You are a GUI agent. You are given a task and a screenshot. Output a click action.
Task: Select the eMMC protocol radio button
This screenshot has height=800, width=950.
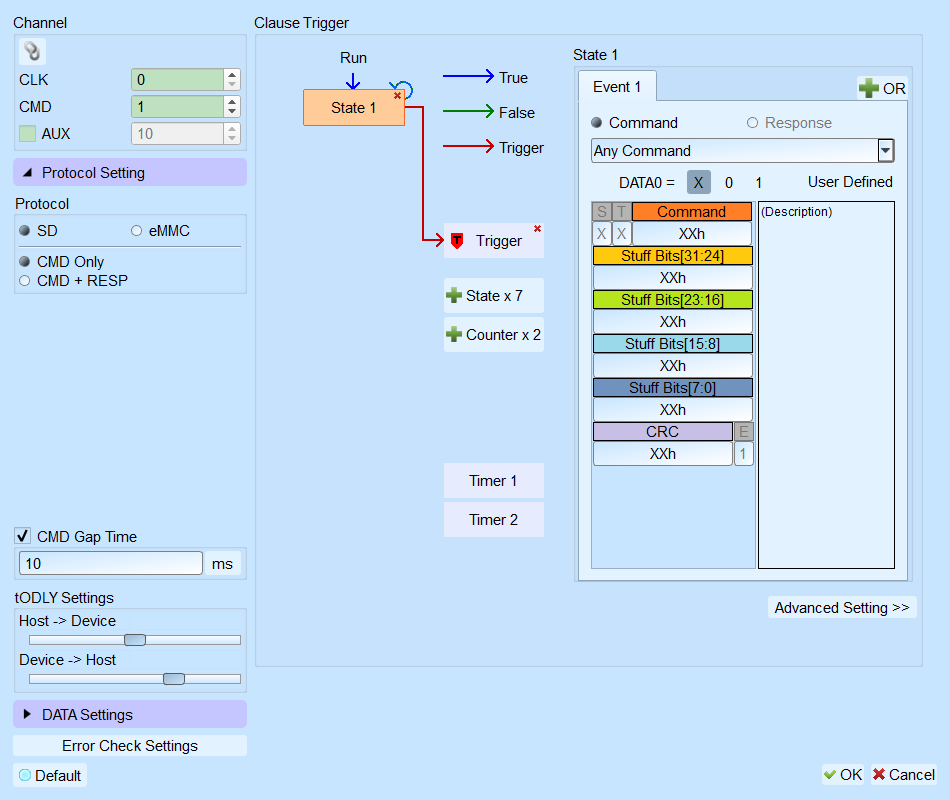click(x=136, y=231)
